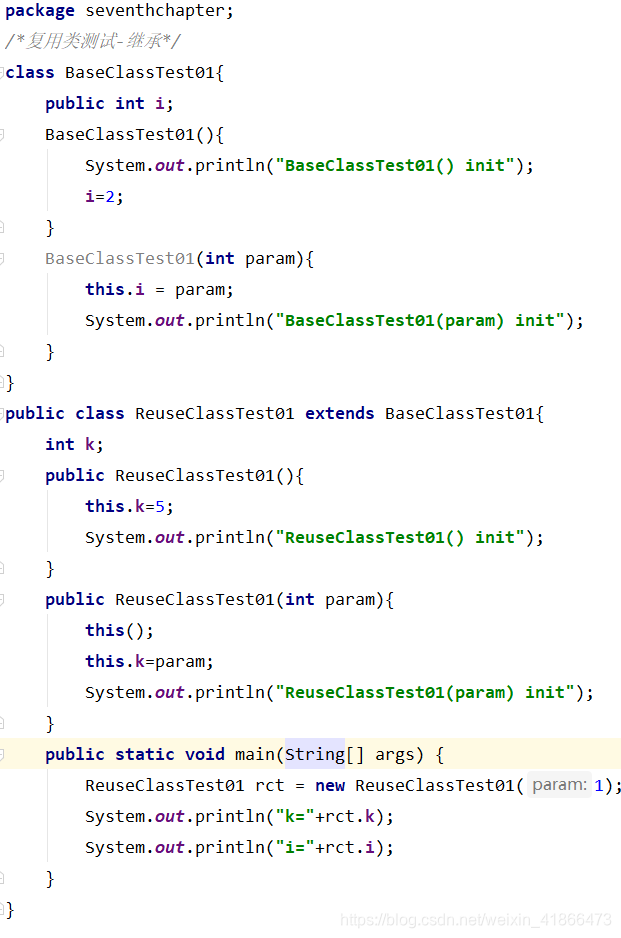
Task: Click the 'BaseClassTest01(){' no-arg constructor name
Action: [x=120, y=134]
